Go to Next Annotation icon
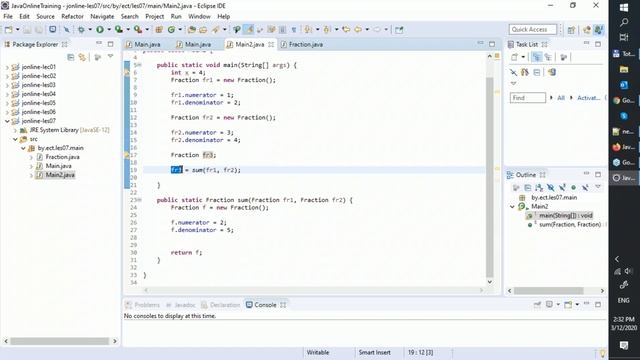Viewport: 640px width, 360px height. pos(308,30)
